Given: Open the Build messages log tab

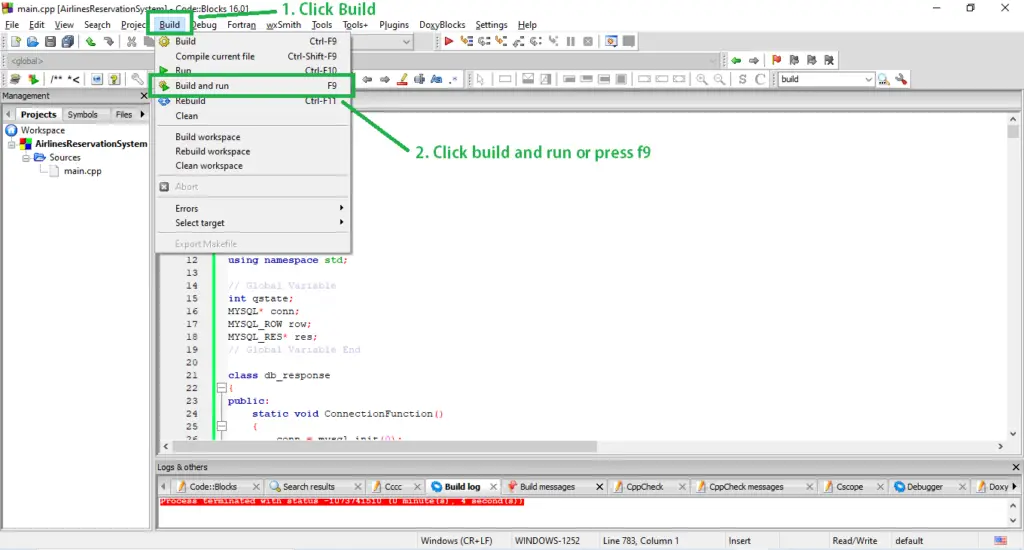Looking at the screenshot, I should click(x=547, y=487).
